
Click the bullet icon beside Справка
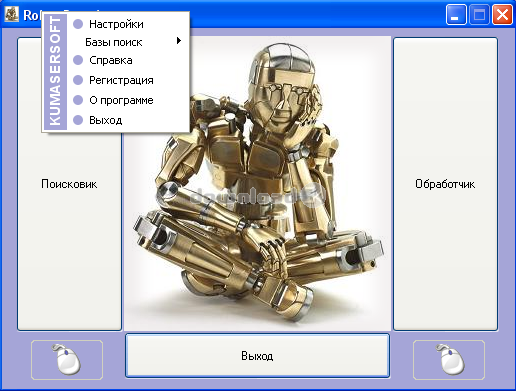pos(78,60)
